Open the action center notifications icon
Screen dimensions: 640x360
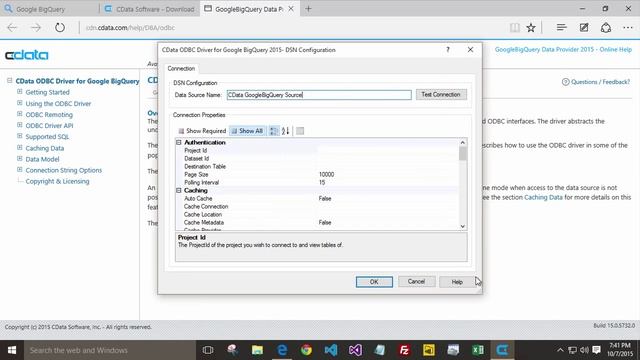coord(597,350)
